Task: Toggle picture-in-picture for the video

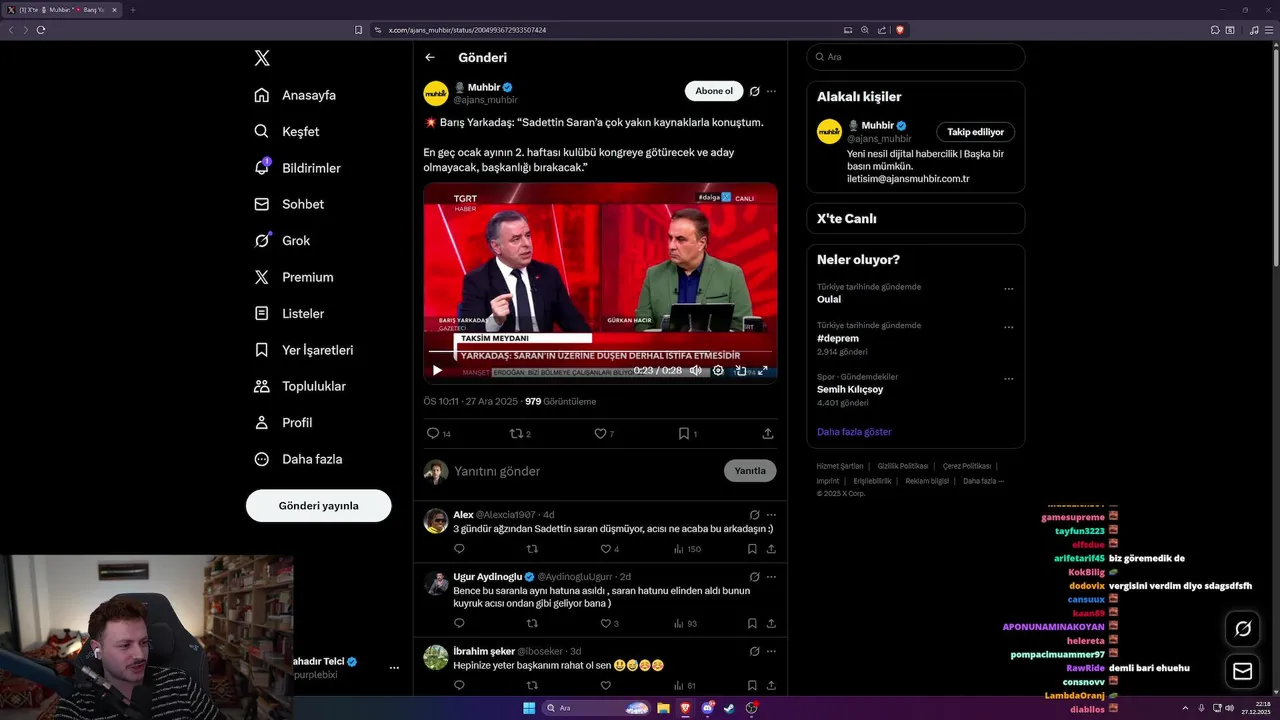Action: [741, 370]
